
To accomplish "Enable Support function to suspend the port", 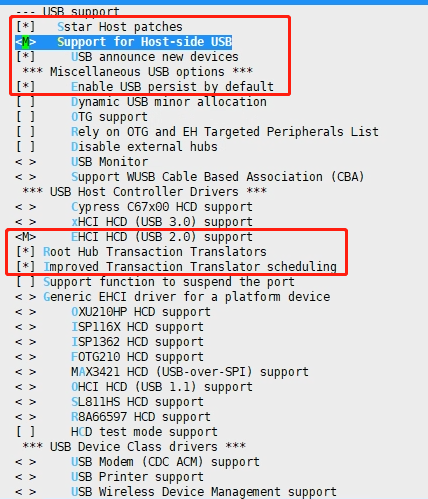I will 155,282.
